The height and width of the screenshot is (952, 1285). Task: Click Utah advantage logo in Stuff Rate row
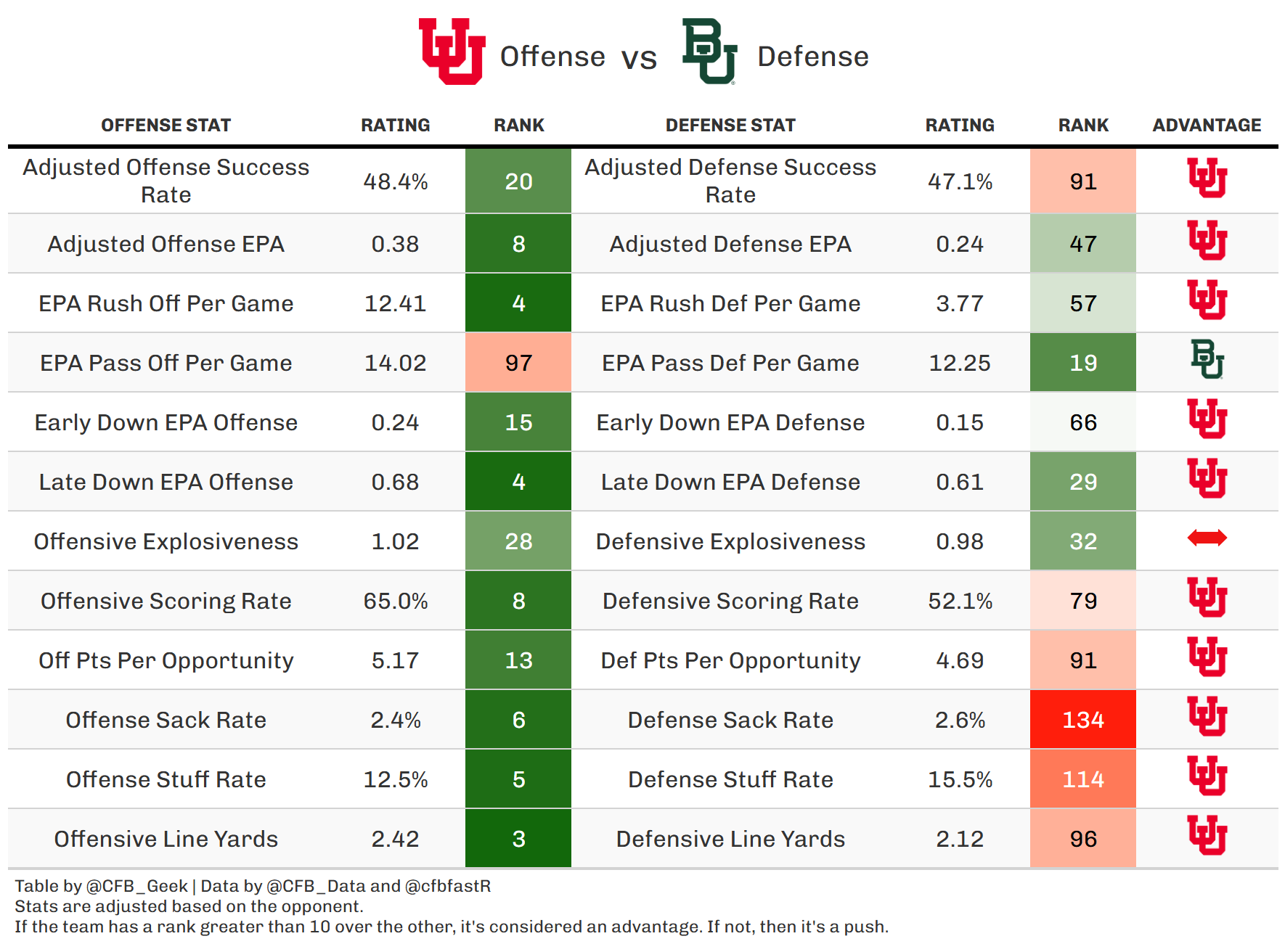[x=1207, y=776]
